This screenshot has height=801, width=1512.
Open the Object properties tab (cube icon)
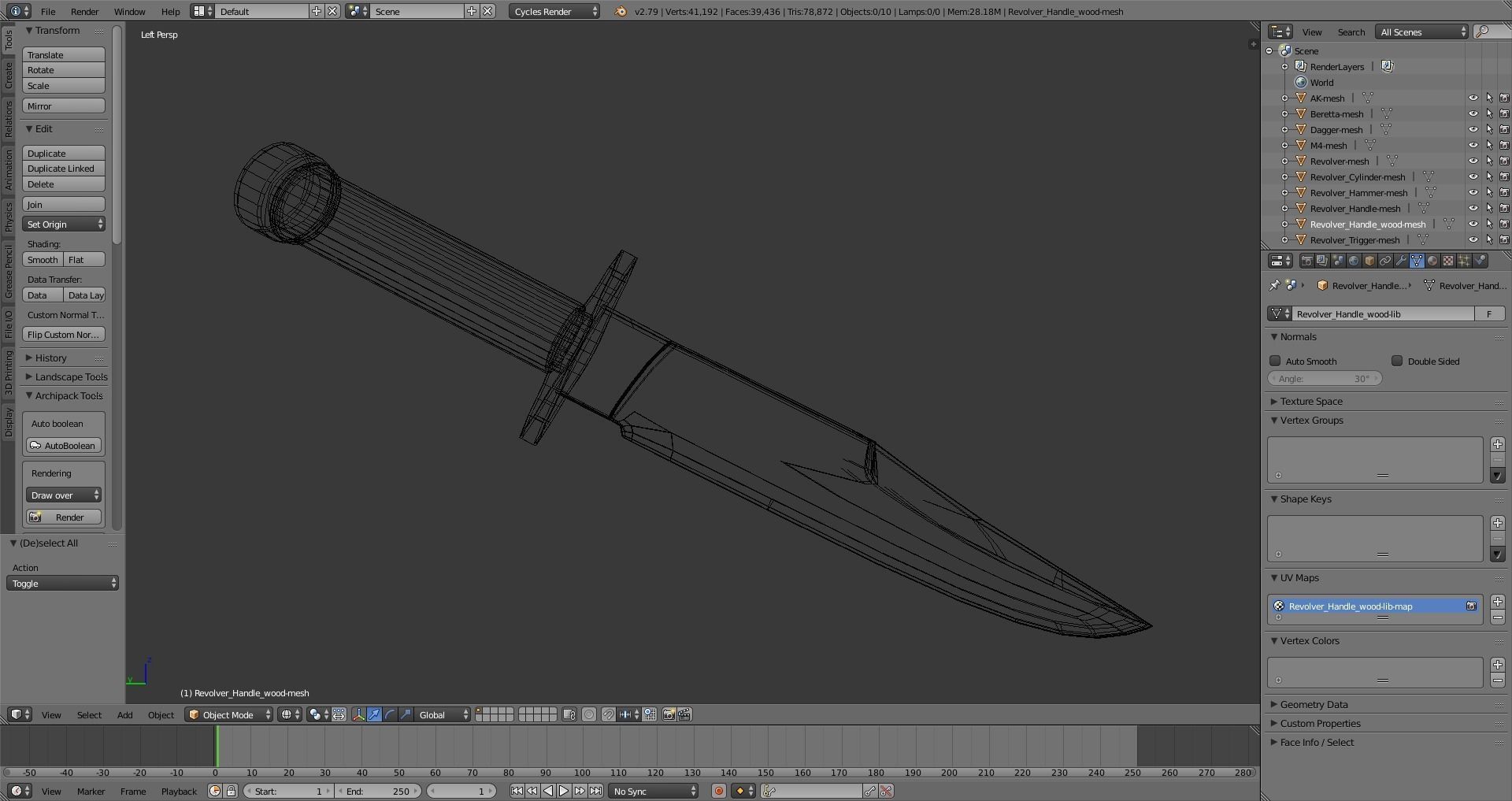click(x=1369, y=261)
